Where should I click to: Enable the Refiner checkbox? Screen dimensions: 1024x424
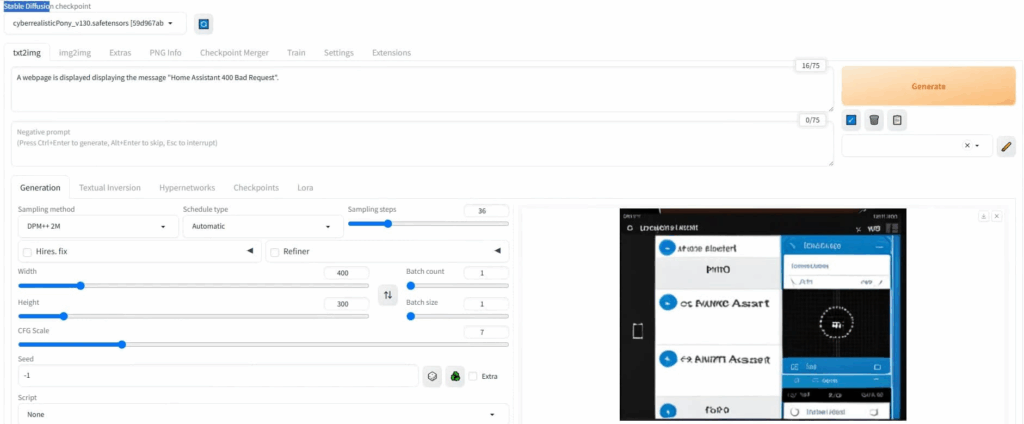274,252
